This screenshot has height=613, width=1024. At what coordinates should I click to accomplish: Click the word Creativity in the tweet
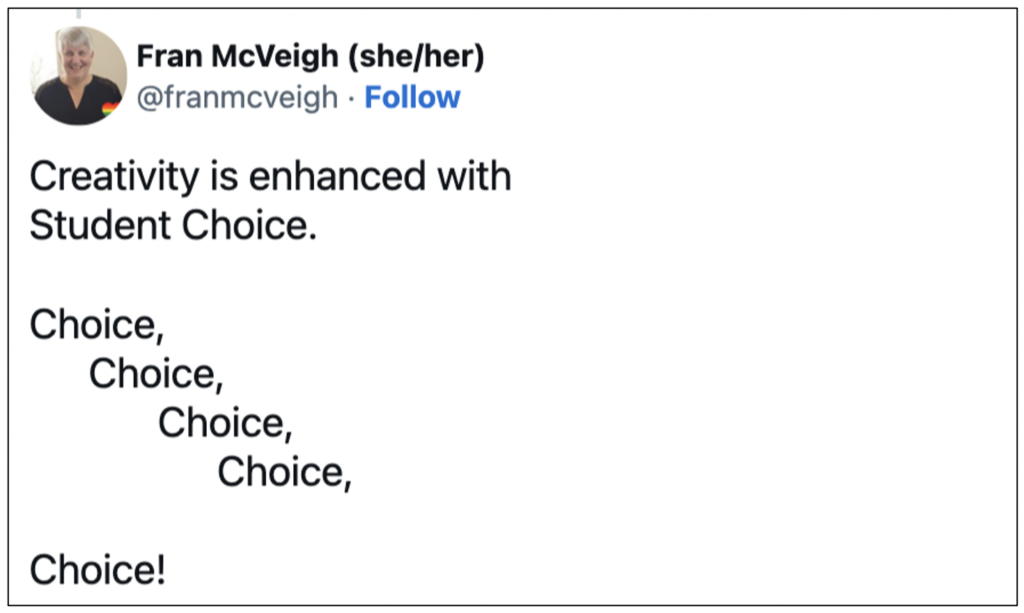pos(114,178)
